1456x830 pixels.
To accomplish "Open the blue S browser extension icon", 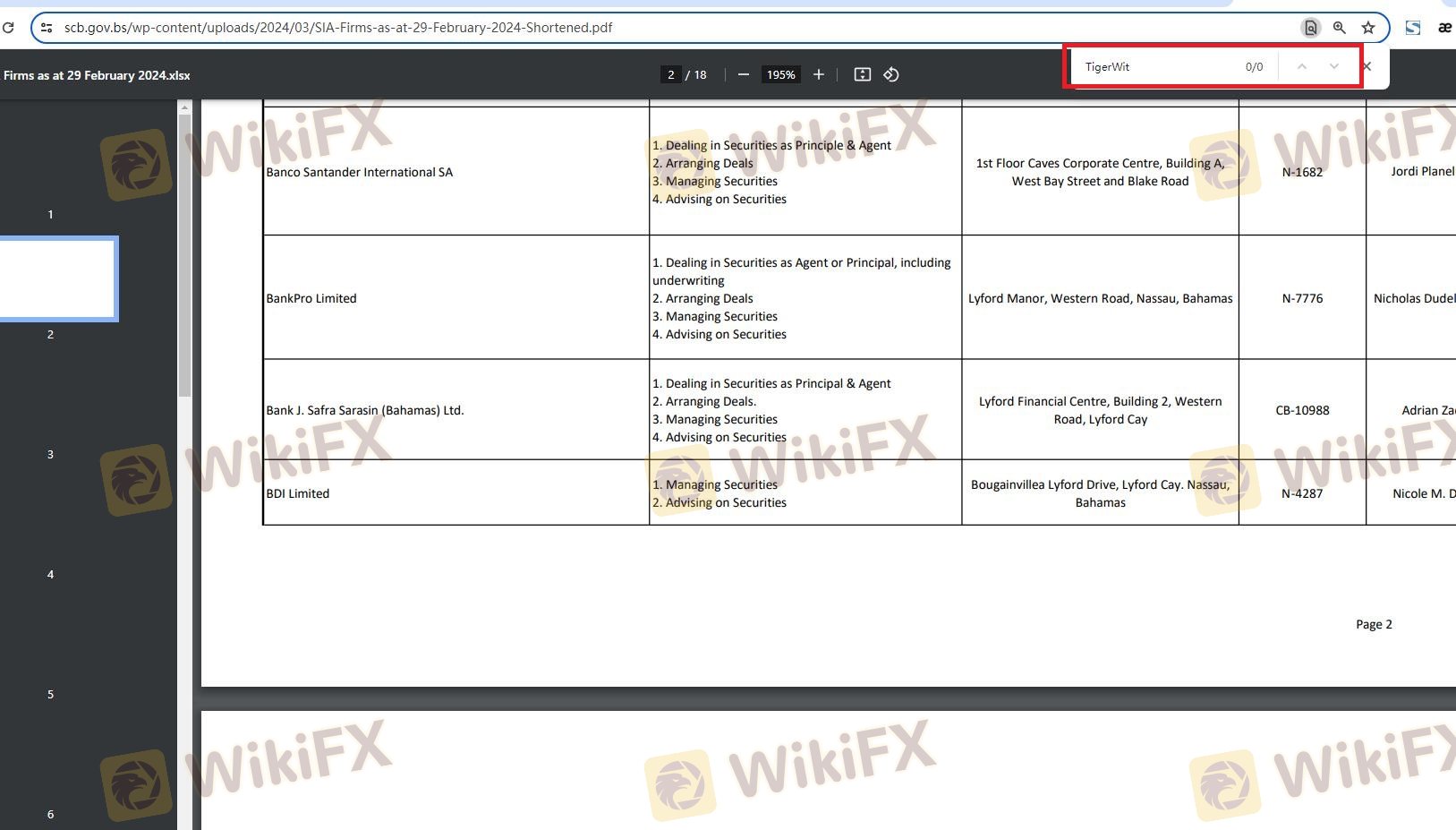I will [x=1413, y=28].
